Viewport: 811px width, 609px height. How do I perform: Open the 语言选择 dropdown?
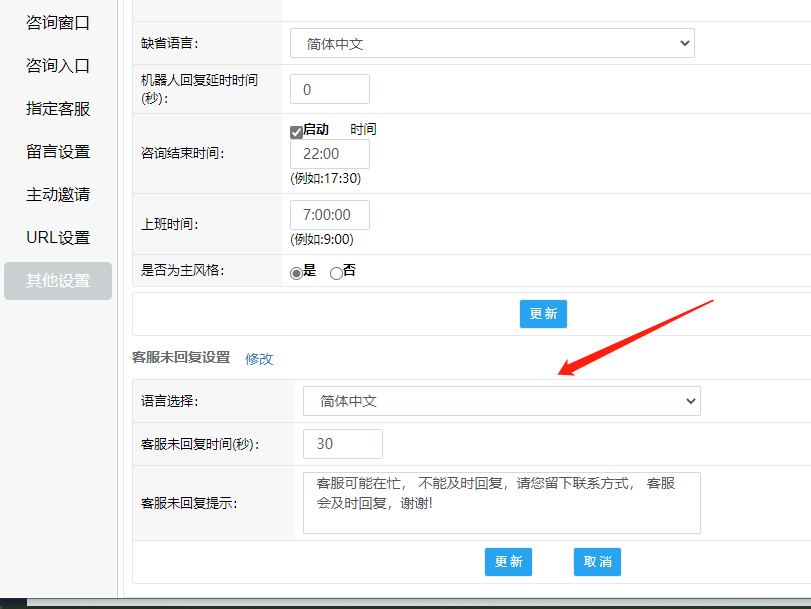coord(501,401)
